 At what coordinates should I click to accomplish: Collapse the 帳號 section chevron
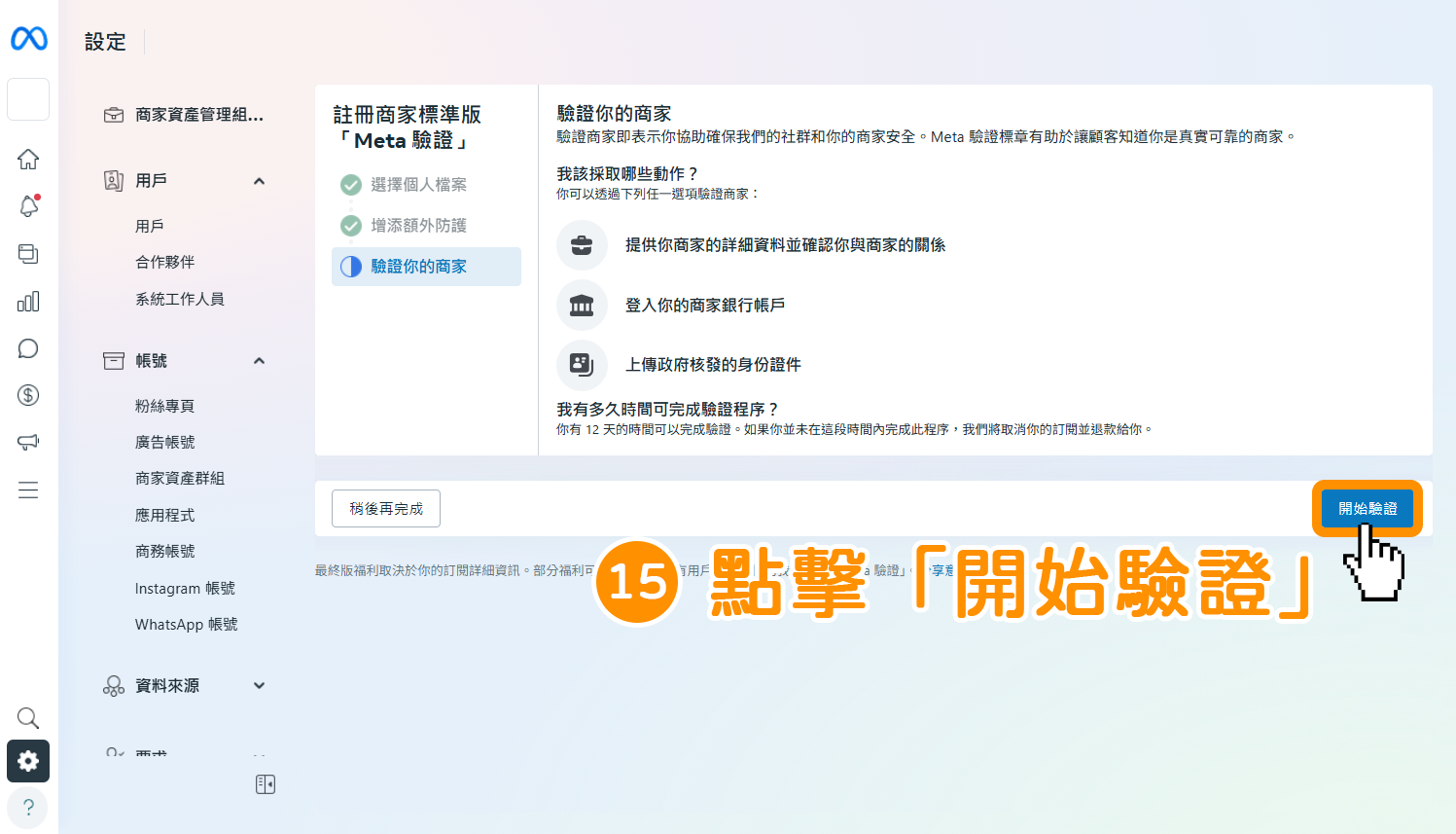260,361
